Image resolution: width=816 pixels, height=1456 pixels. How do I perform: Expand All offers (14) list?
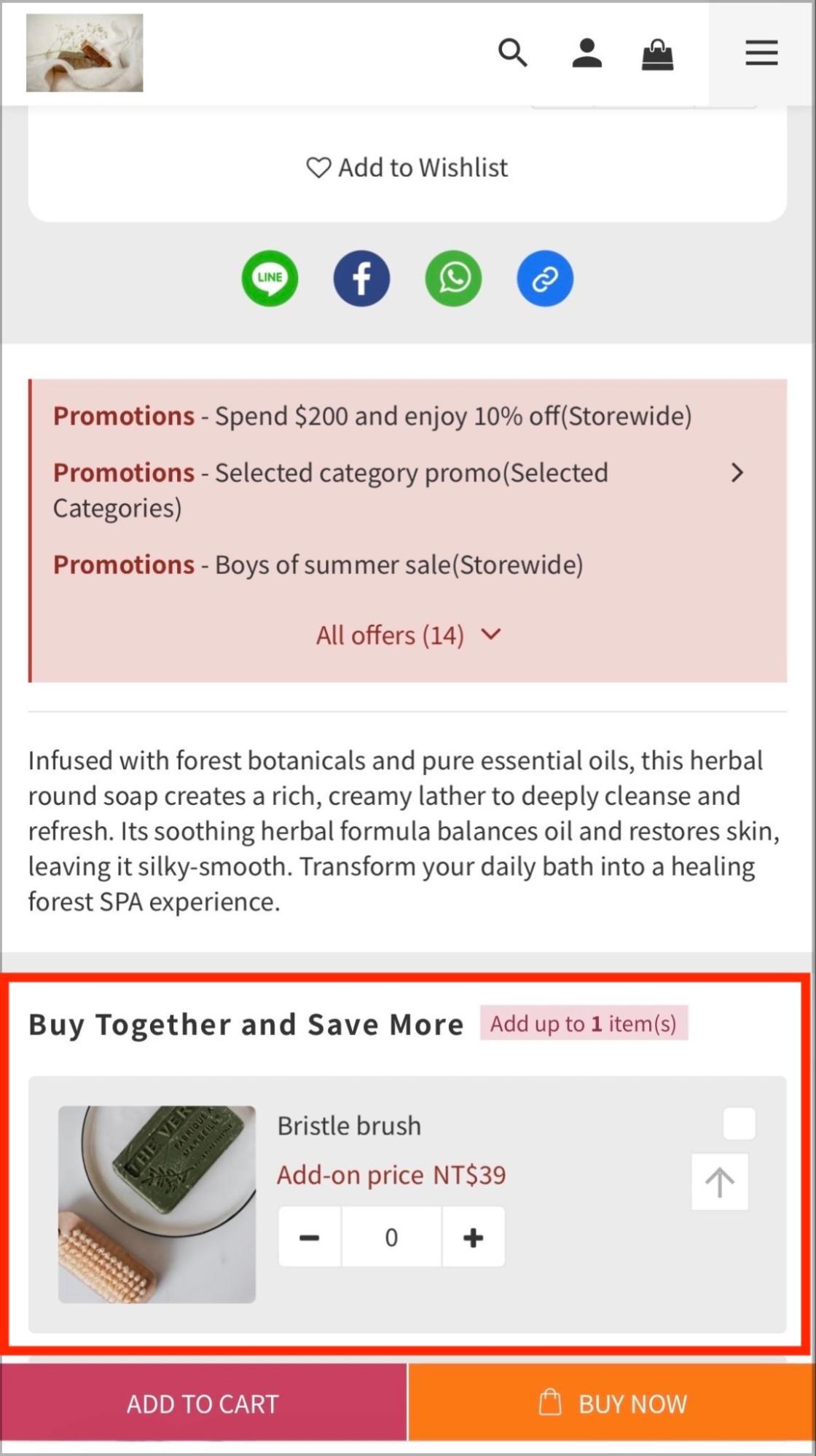(x=408, y=635)
